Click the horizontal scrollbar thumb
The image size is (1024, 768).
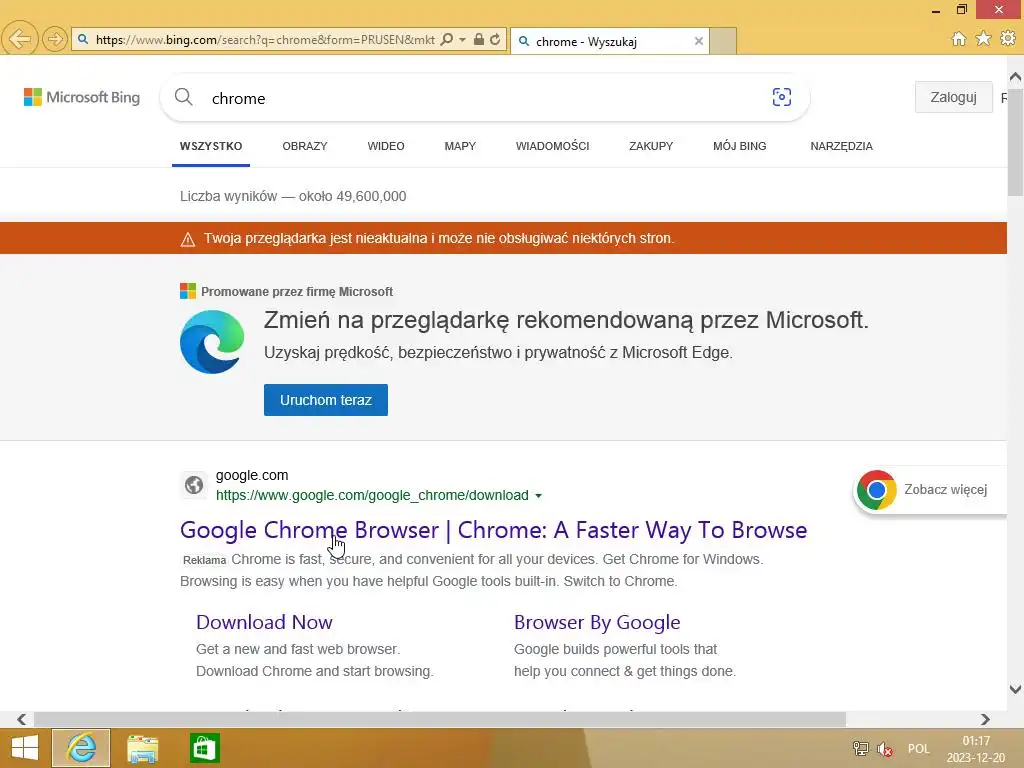tap(440, 719)
